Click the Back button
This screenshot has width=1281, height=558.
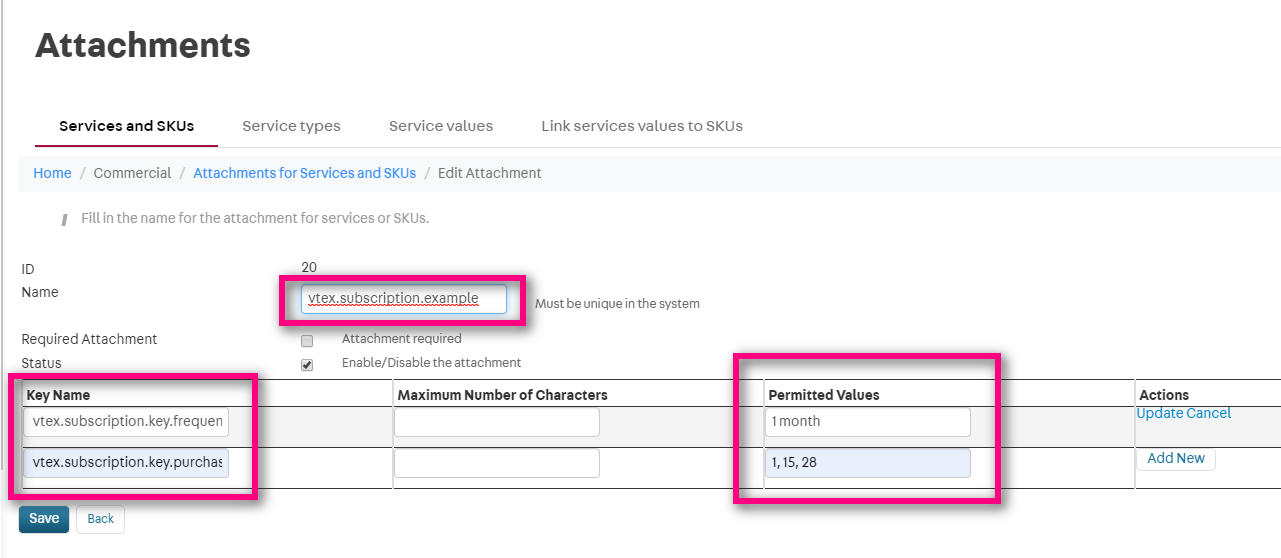(x=100, y=519)
